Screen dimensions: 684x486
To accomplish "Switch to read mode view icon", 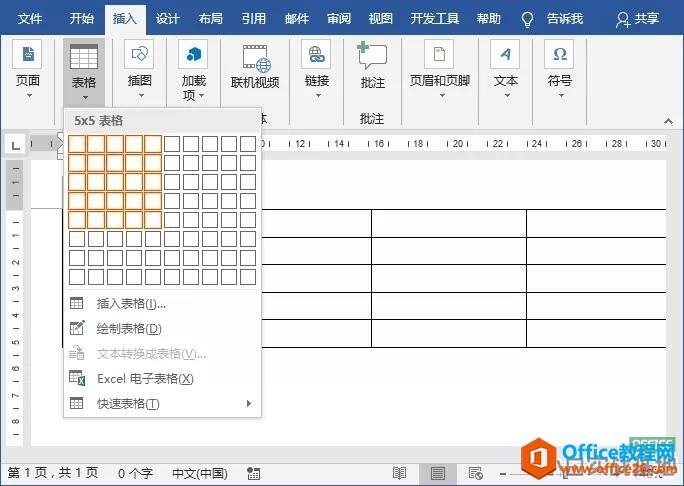I will [x=399, y=473].
